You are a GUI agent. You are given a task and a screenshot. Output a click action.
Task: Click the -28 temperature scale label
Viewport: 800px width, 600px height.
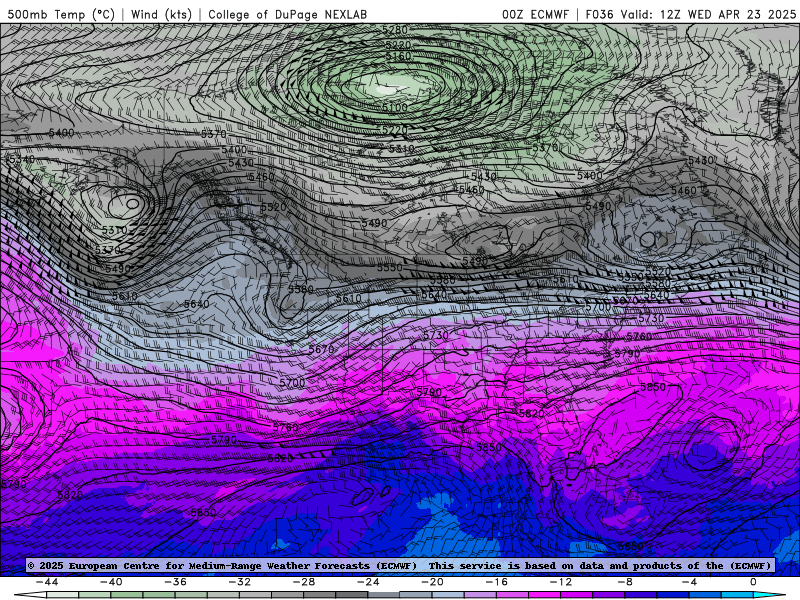(x=304, y=582)
